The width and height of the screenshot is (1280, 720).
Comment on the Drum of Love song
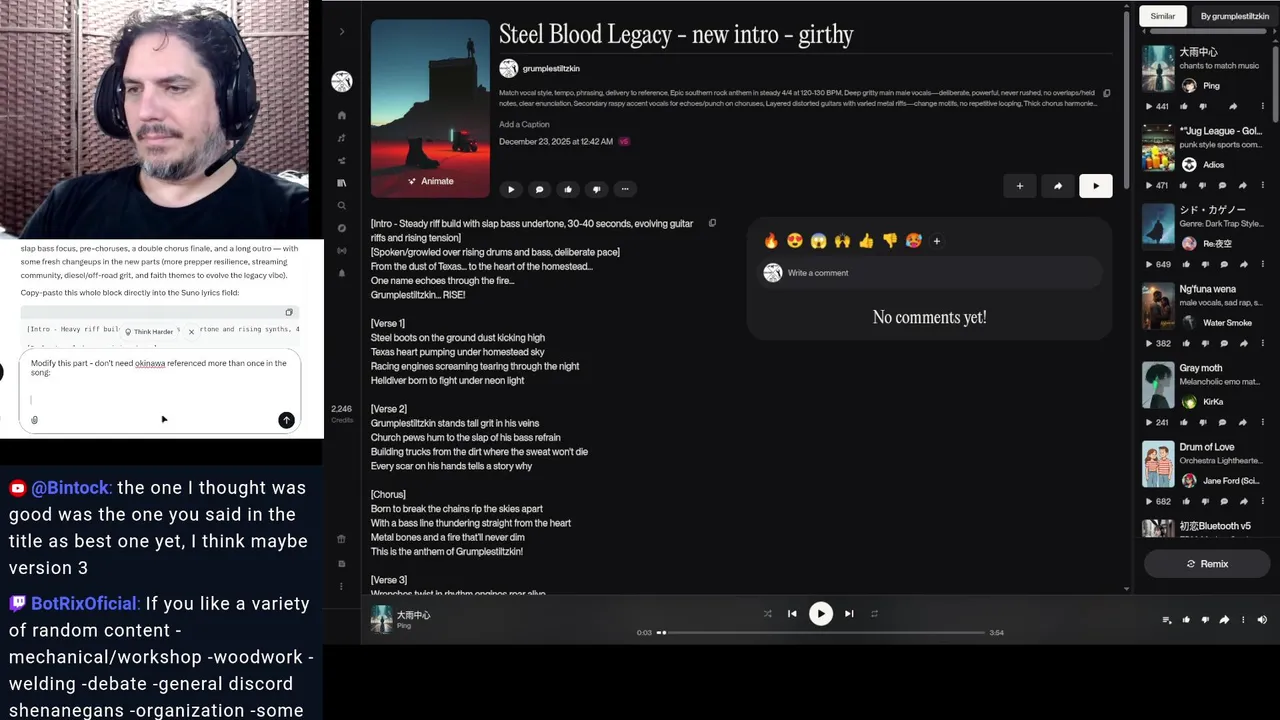coord(1224,501)
